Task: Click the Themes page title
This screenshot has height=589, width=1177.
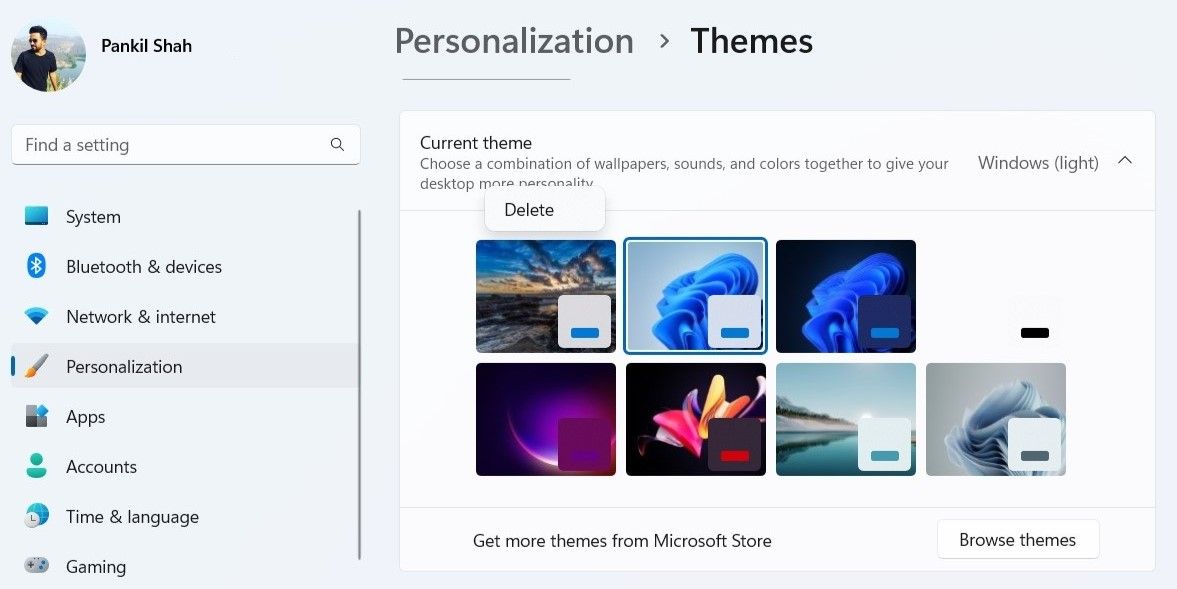Action: pyautogui.click(x=751, y=41)
